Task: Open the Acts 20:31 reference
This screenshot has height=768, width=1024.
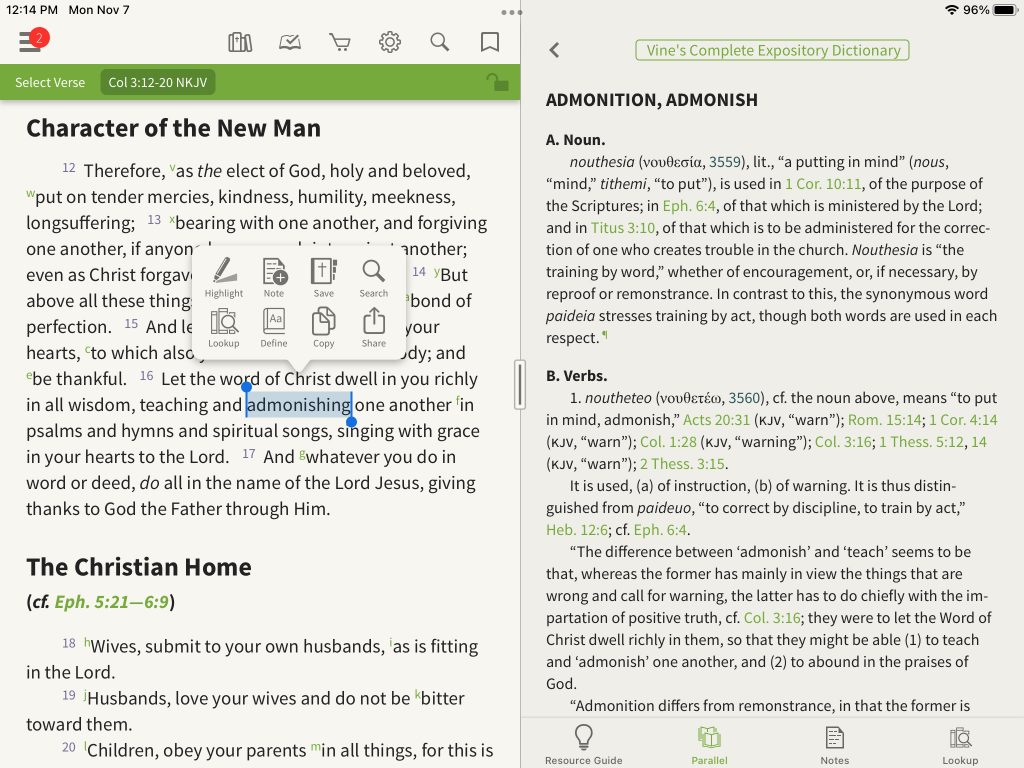Action: [716, 420]
